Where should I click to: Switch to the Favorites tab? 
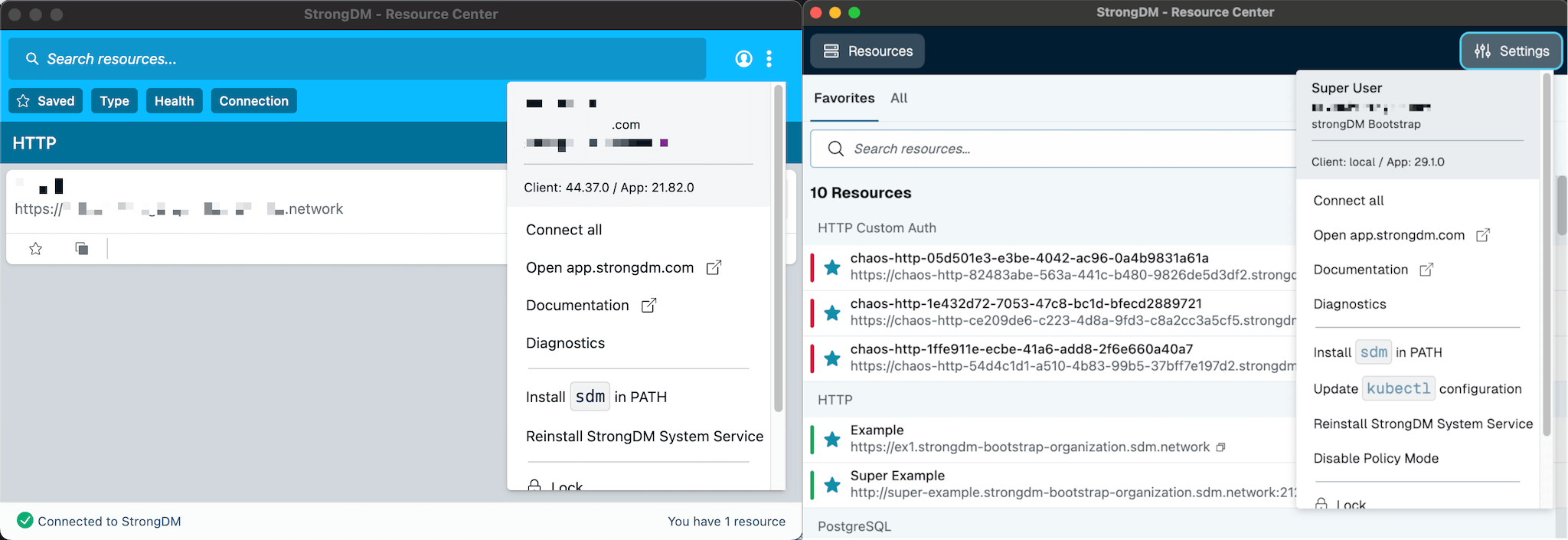844,98
